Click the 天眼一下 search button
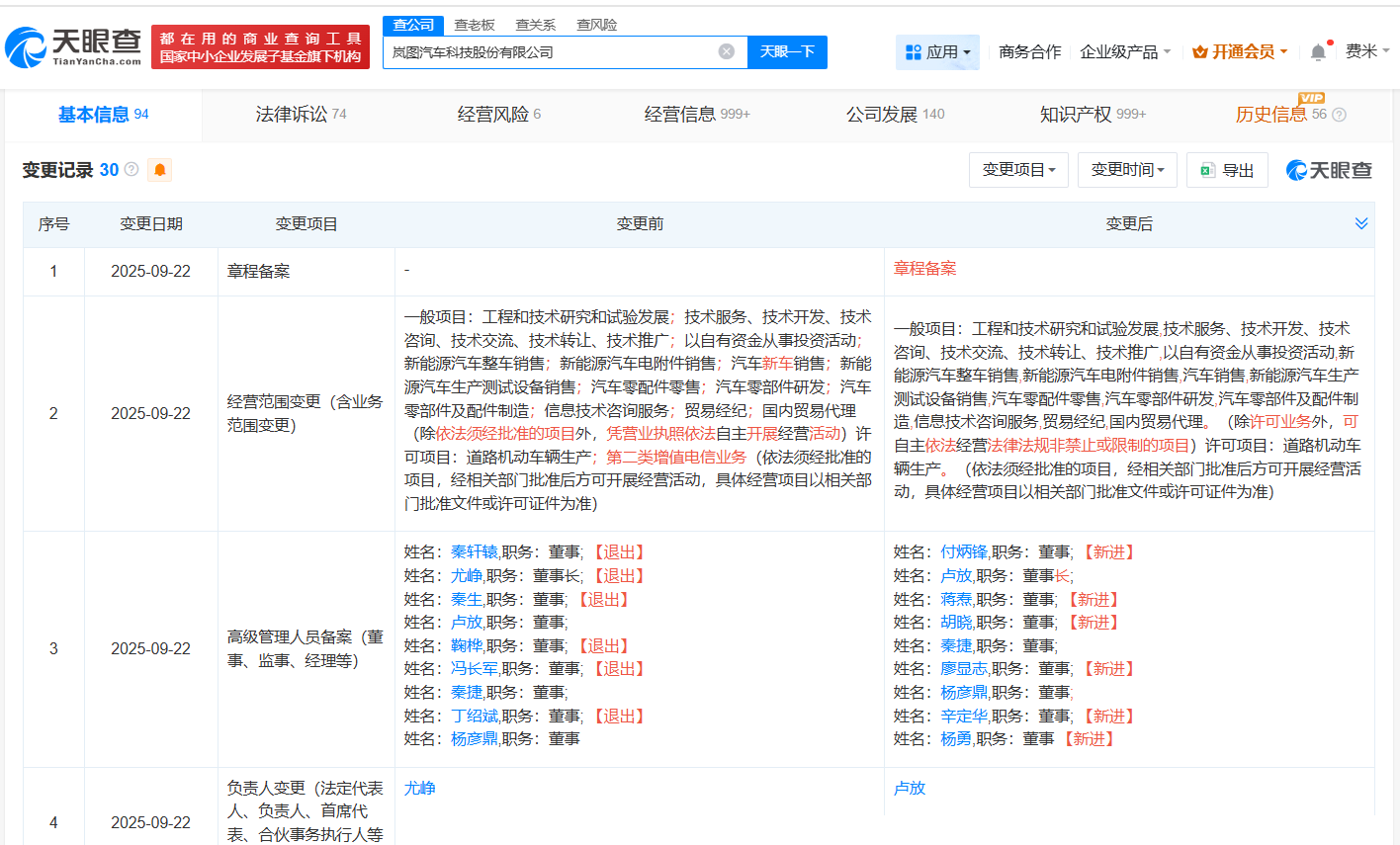The width and height of the screenshot is (1400, 845). tap(787, 52)
